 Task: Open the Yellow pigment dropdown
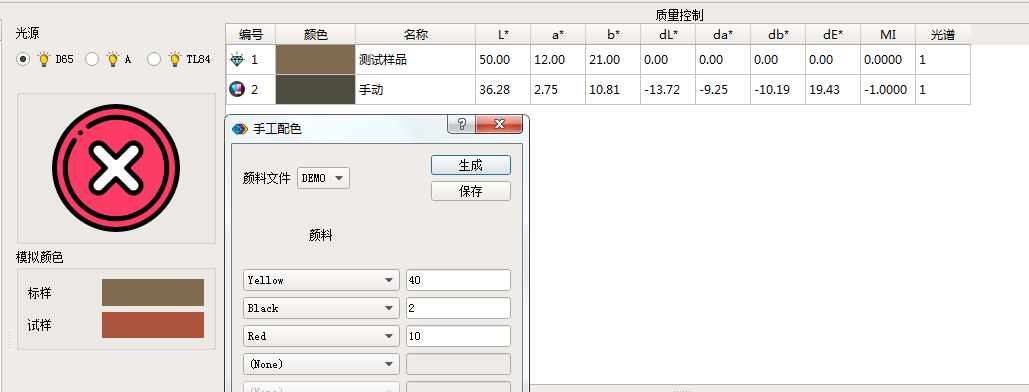point(321,280)
